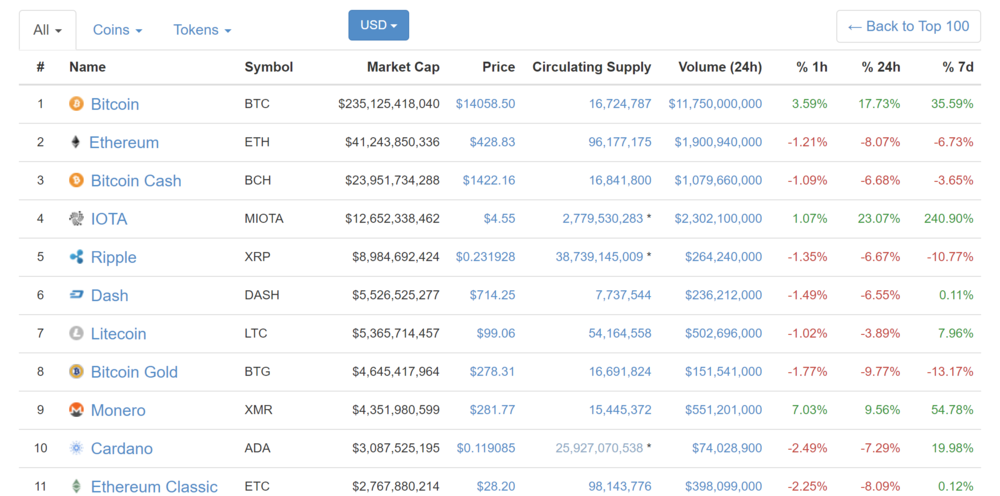Click the Litecoin logo icon
1000x496 pixels.
pos(76,334)
